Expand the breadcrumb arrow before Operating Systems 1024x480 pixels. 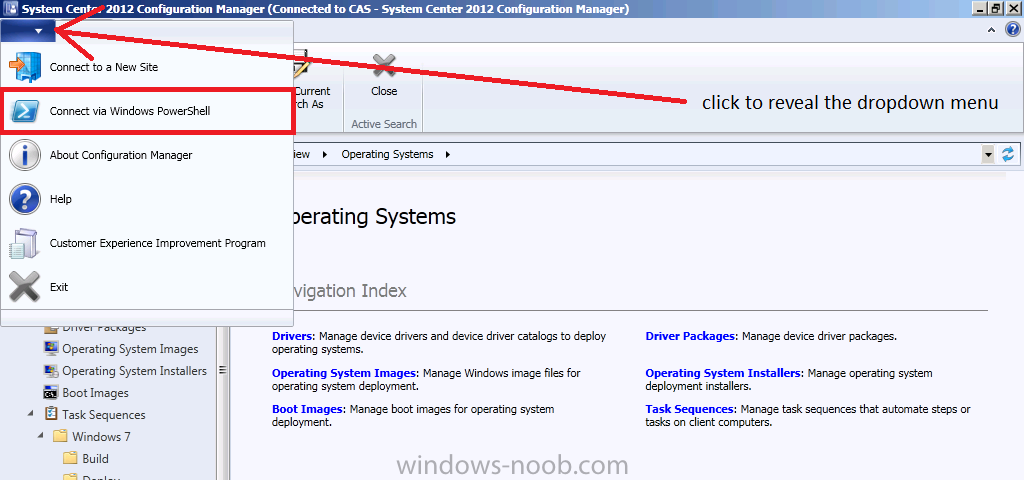coord(325,155)
